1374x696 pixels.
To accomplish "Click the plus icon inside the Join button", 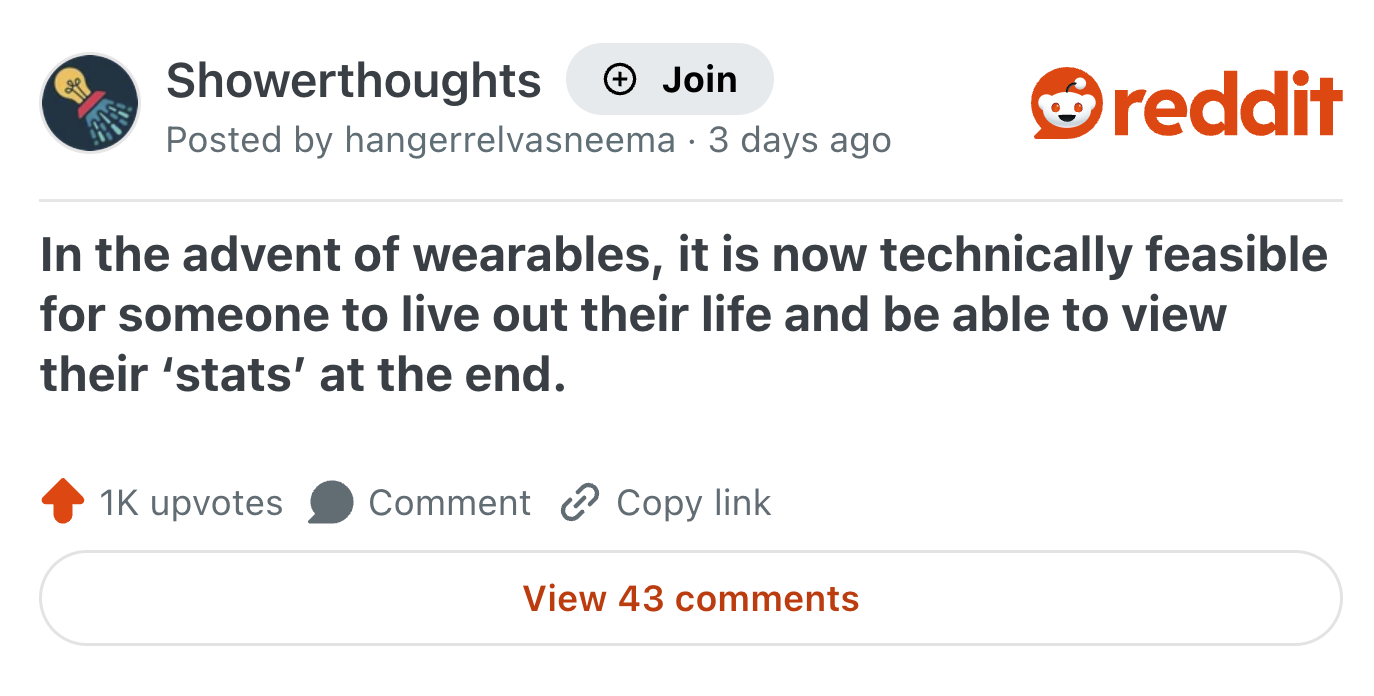I will pyautogui.click(x=618, y=78).
